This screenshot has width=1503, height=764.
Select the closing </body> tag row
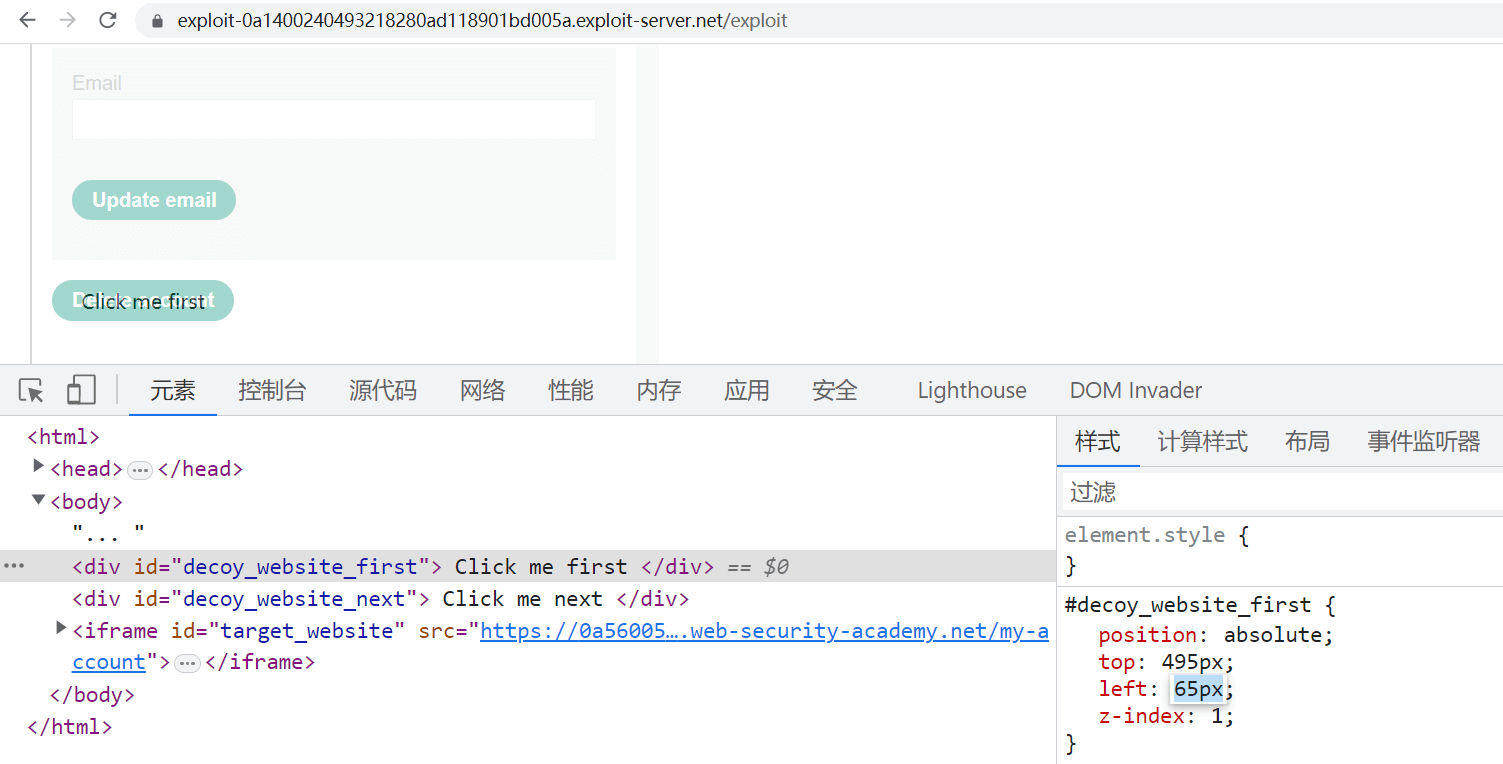point(92,695)
